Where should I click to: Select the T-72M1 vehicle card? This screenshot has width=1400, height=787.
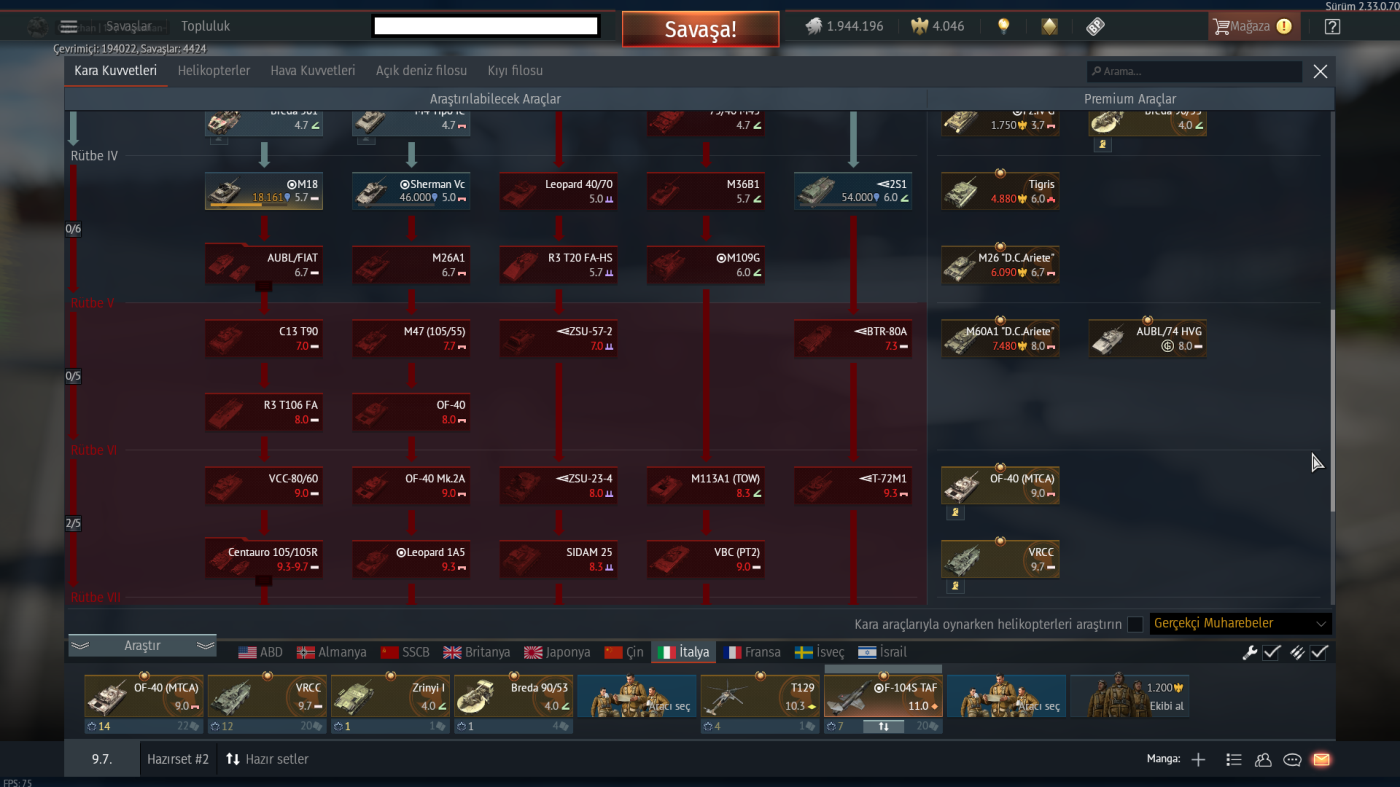click(853, 485)
